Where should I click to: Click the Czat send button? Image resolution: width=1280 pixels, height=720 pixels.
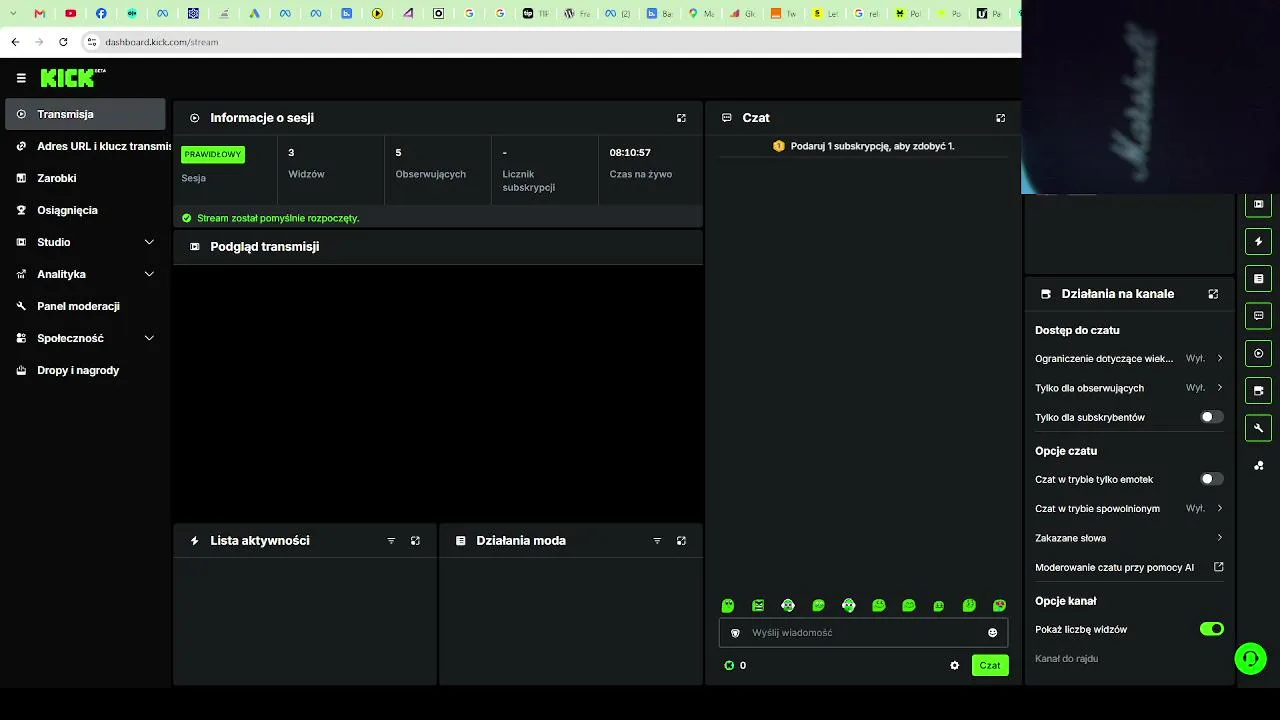pos(990,665)
